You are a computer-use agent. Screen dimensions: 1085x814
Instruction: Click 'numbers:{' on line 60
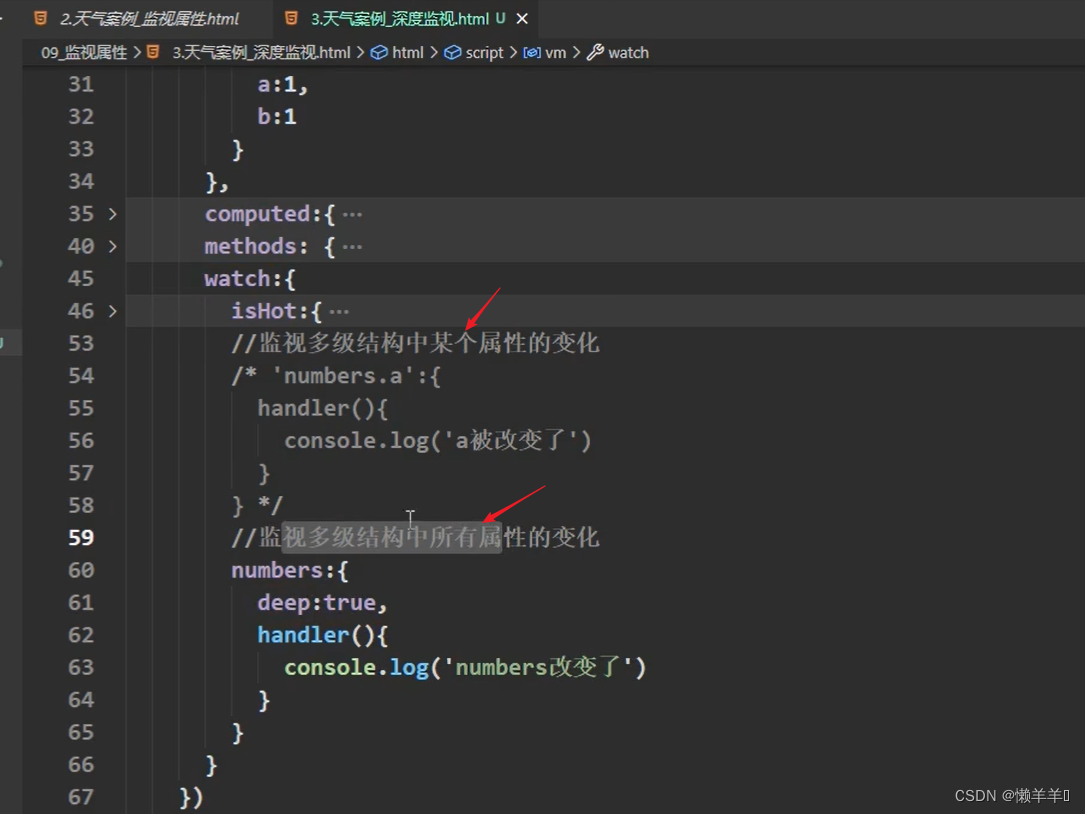coord(290,570)
